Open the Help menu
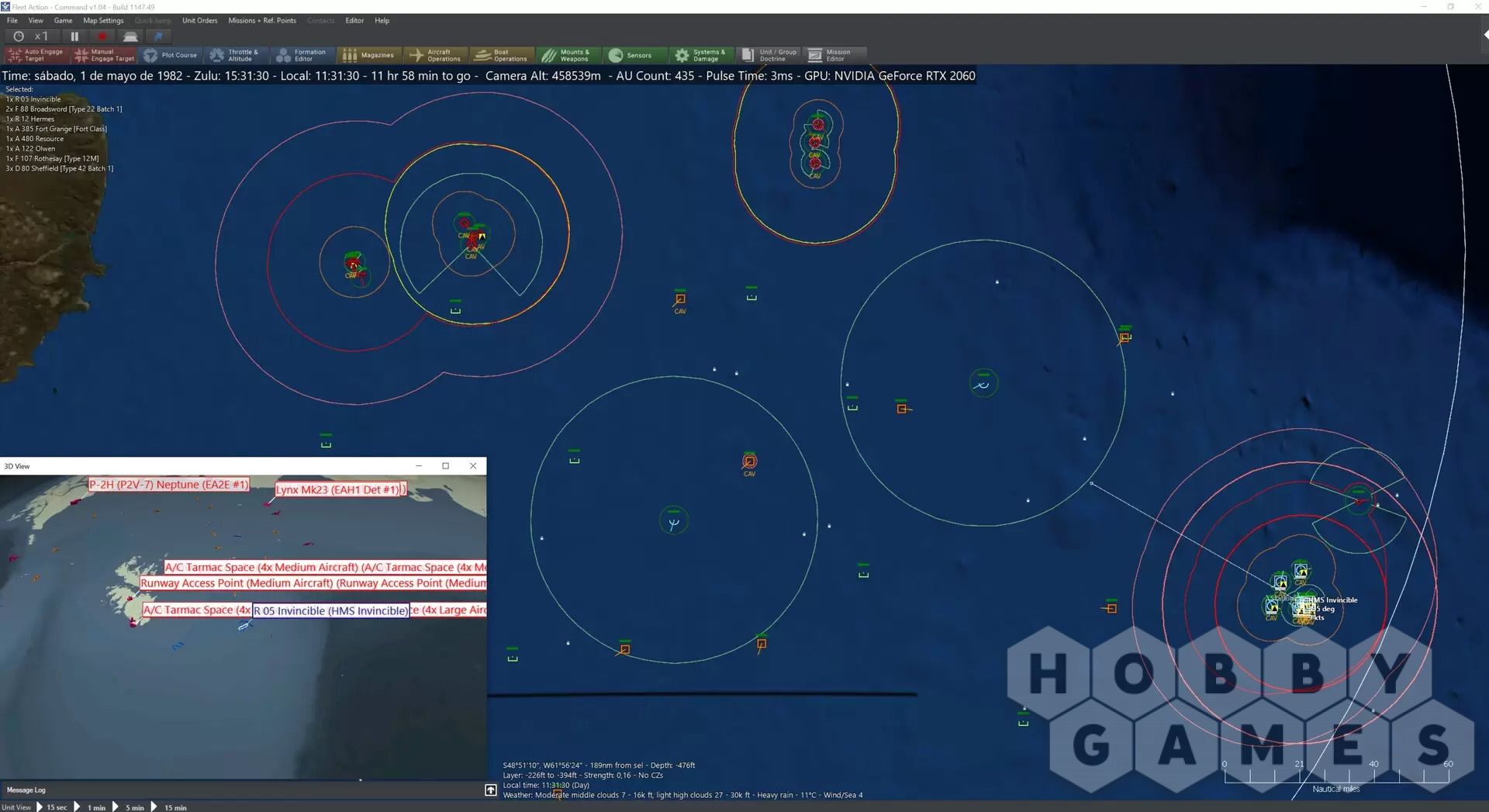The image size is (1489, 812). click(382, 20)
